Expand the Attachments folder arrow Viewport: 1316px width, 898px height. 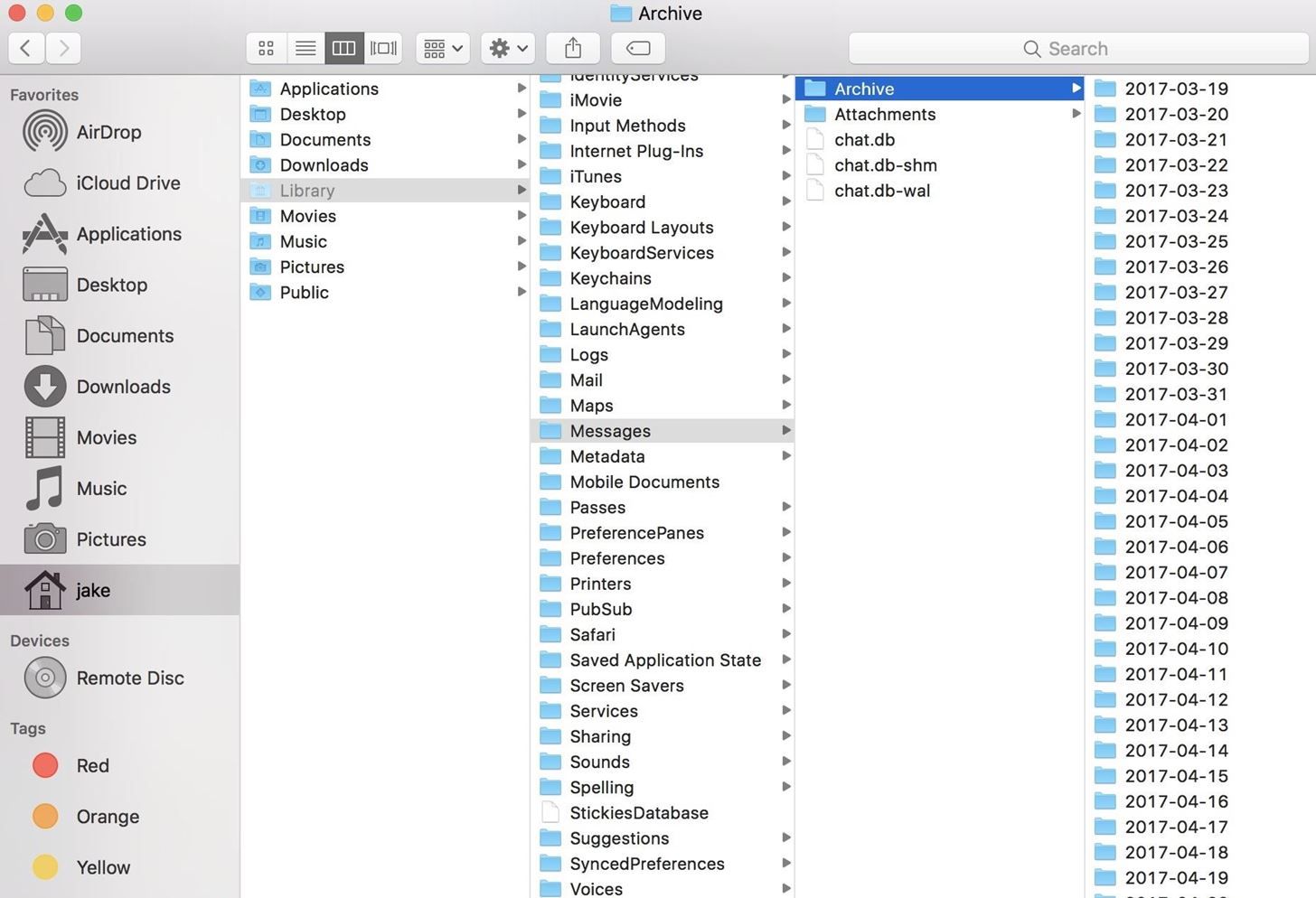(1076, 114)
